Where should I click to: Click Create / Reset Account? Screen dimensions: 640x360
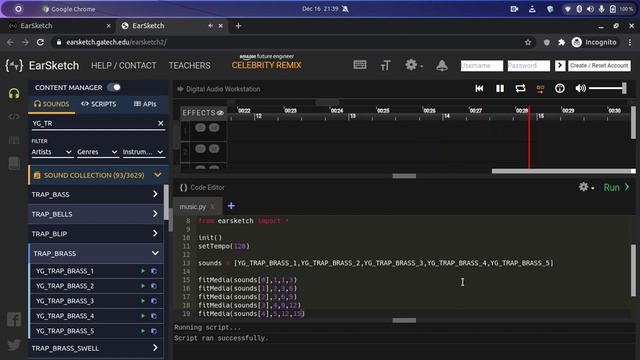pyautogui.click(x=599, y=65)
